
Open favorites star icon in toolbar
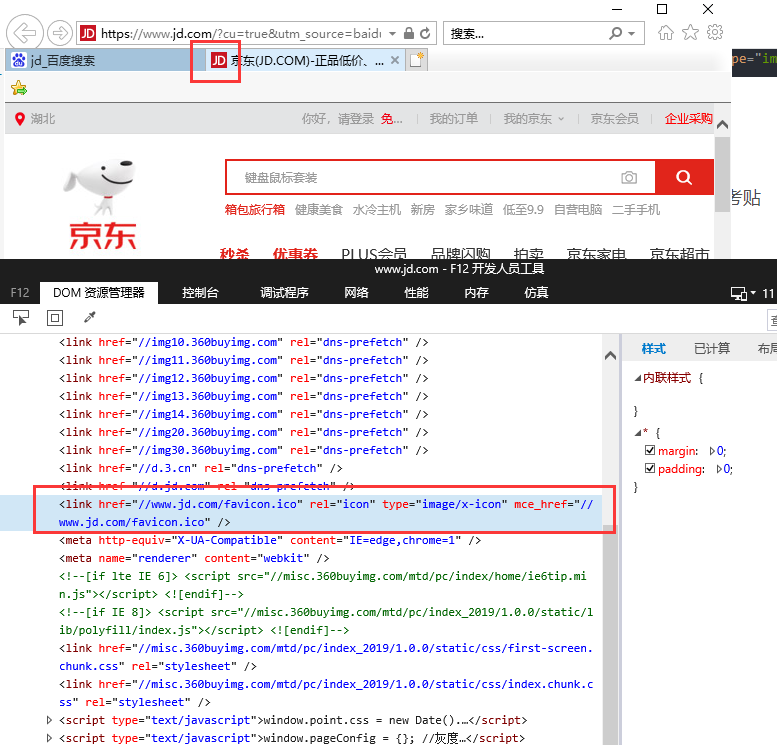pyautogui.click(x=690, y=33)
